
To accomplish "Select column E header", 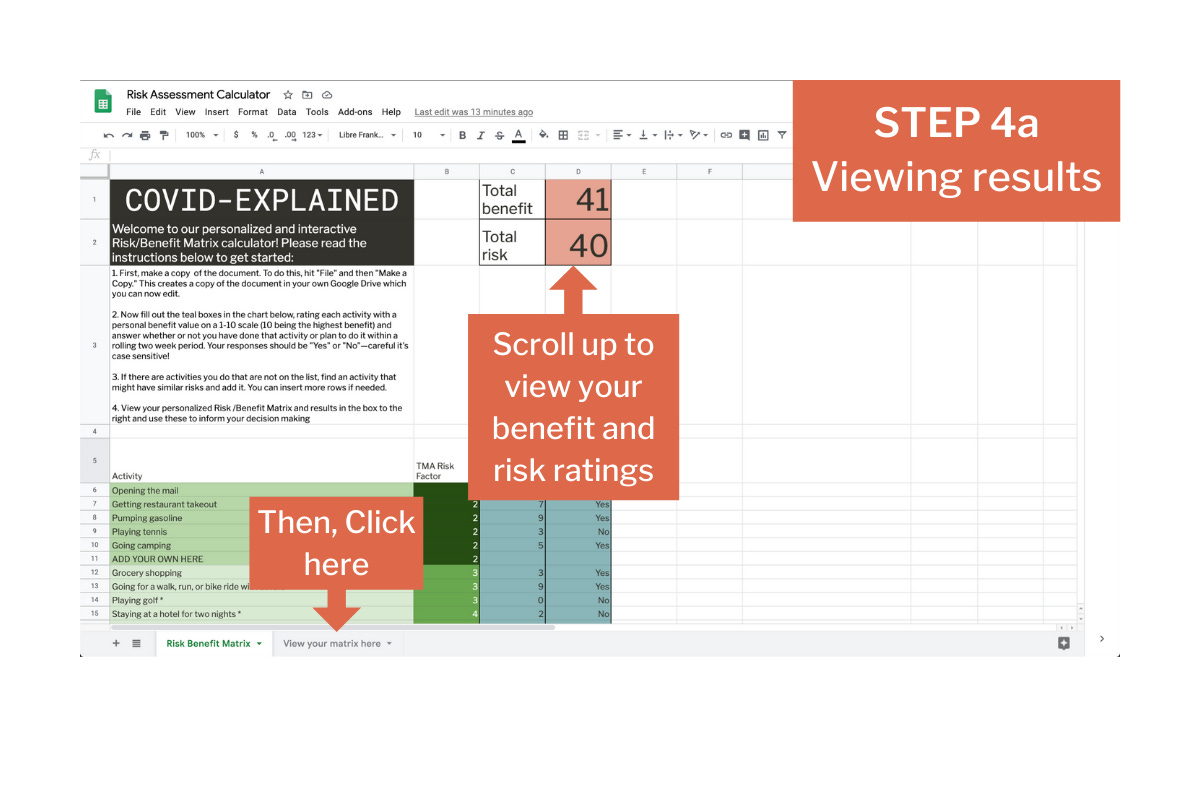I will (x=644, y=171).
